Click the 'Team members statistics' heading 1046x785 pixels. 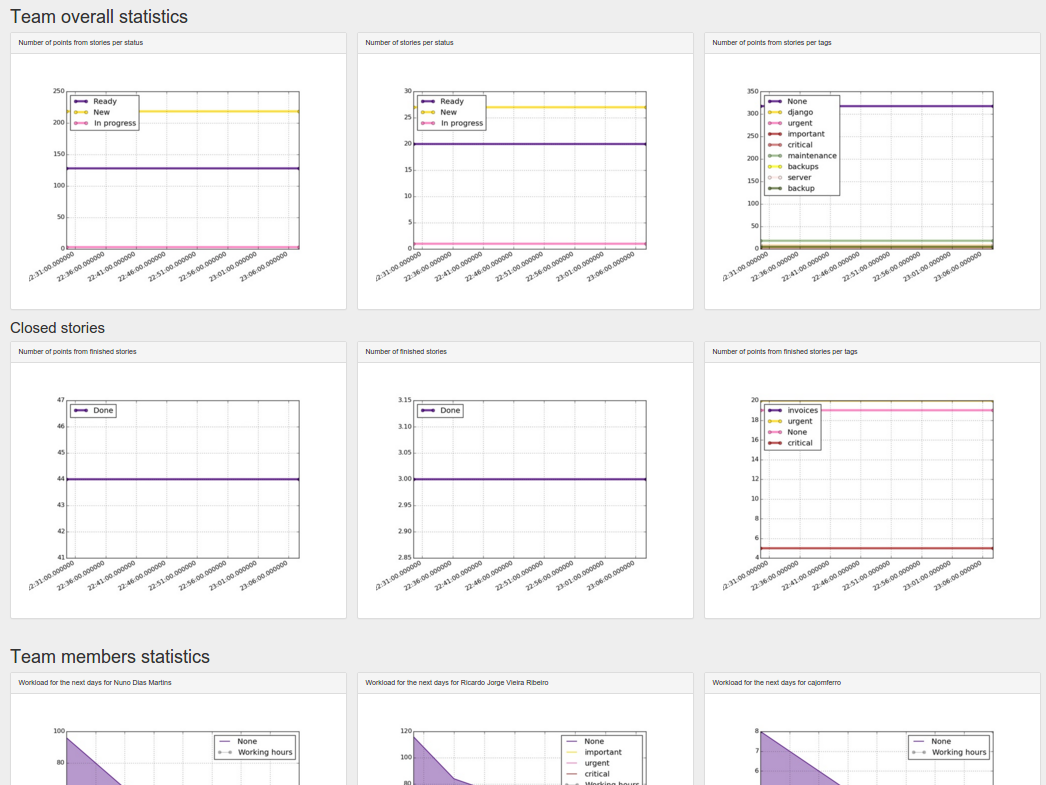click(x=110, y=657)
